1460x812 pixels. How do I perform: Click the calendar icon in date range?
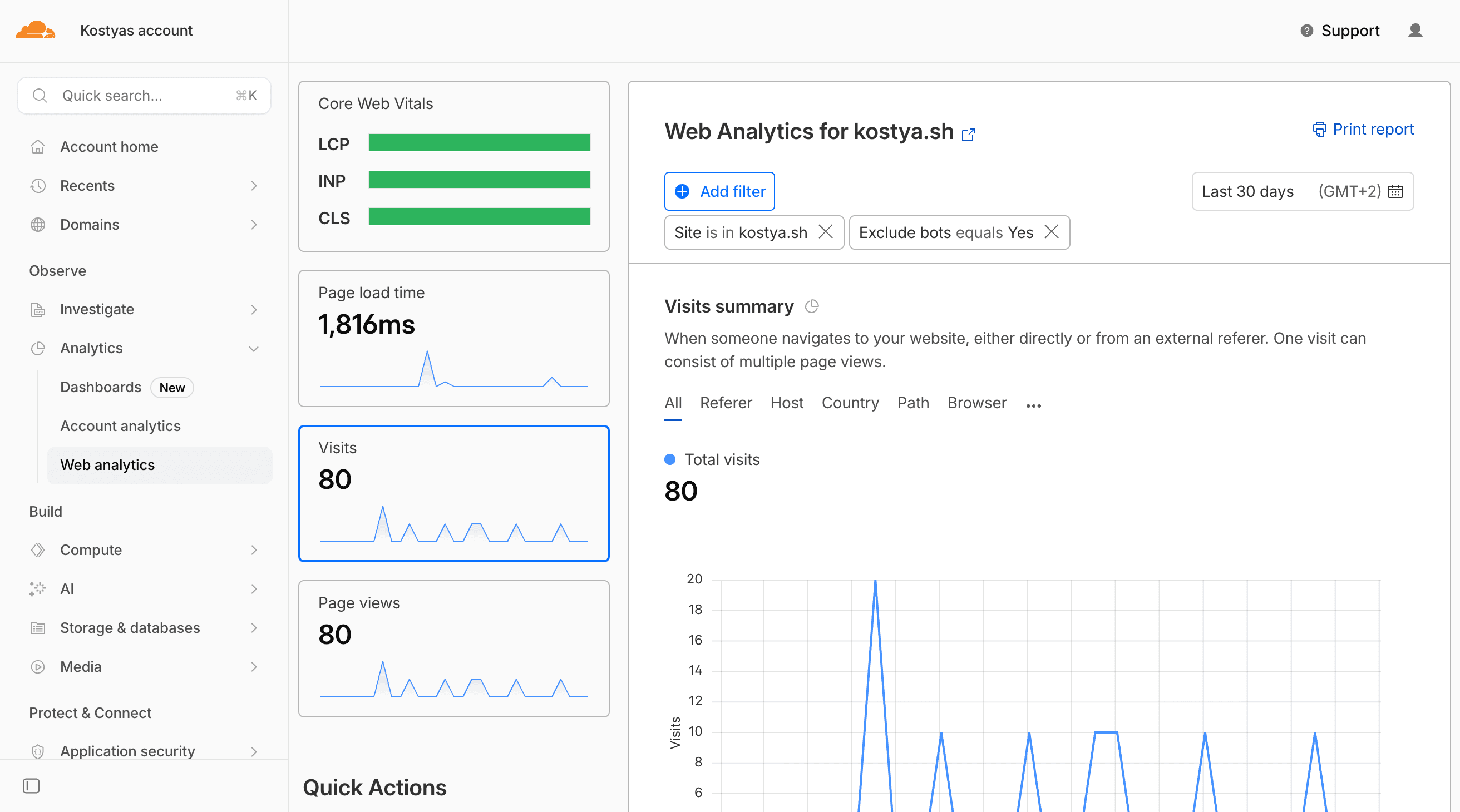pyautogui.click(x=1395, y=191)
